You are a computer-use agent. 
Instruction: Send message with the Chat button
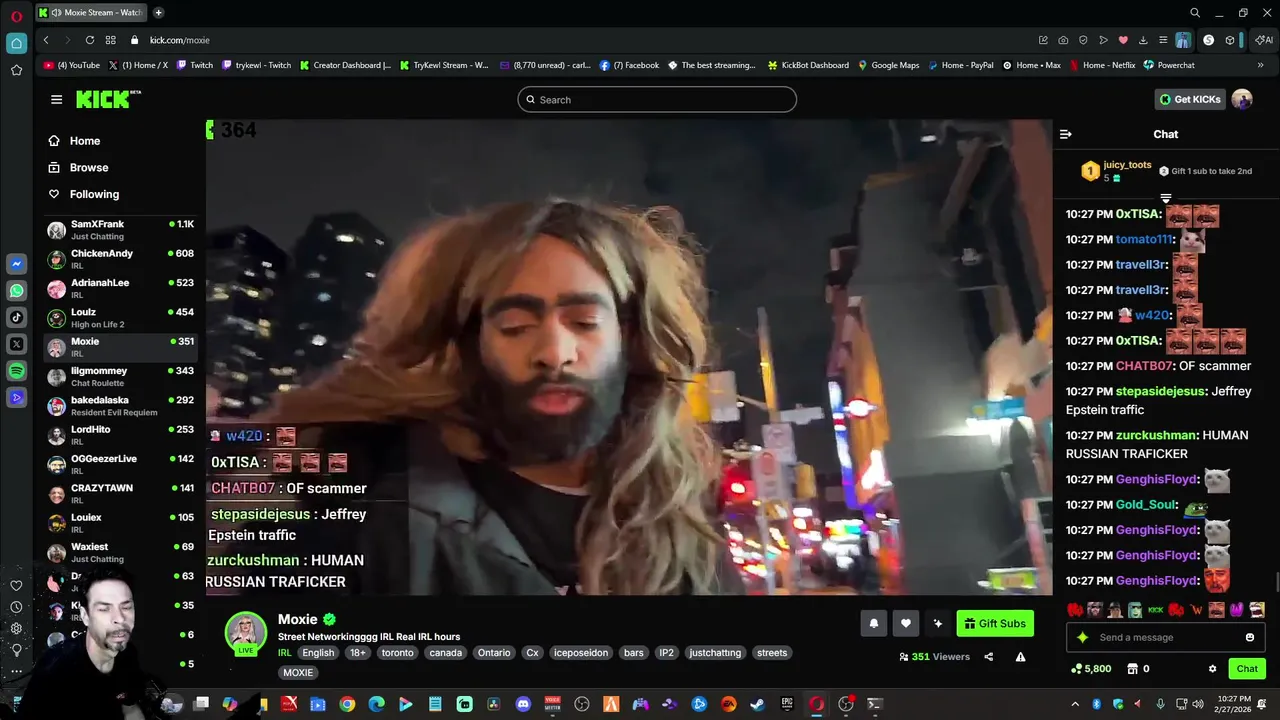[1247, 669]
